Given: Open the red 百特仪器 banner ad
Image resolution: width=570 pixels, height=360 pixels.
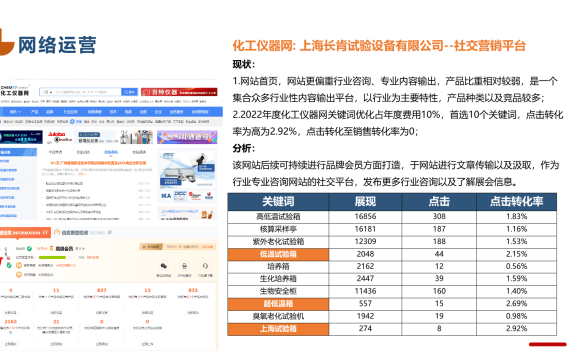Looking at the screenshot, I should pyautogui.click(x=179, y=92).
